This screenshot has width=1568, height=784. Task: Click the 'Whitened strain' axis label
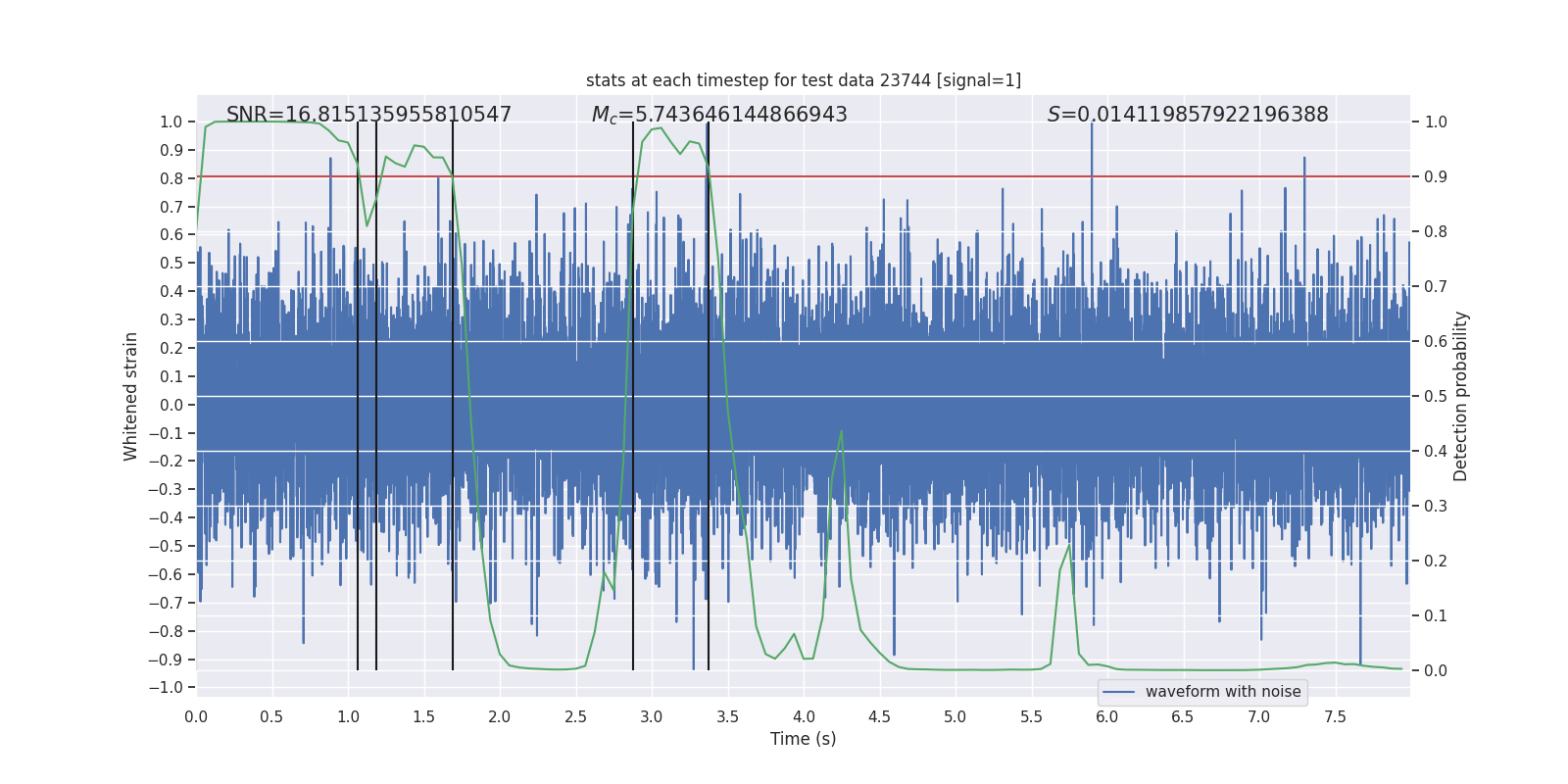click(130, 396)
